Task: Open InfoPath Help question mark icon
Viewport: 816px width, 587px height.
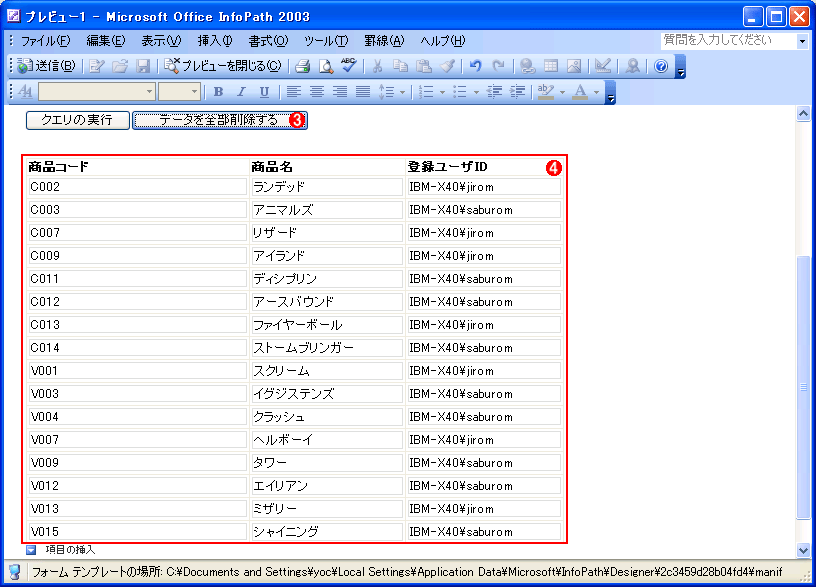Action: coord(661,66)
